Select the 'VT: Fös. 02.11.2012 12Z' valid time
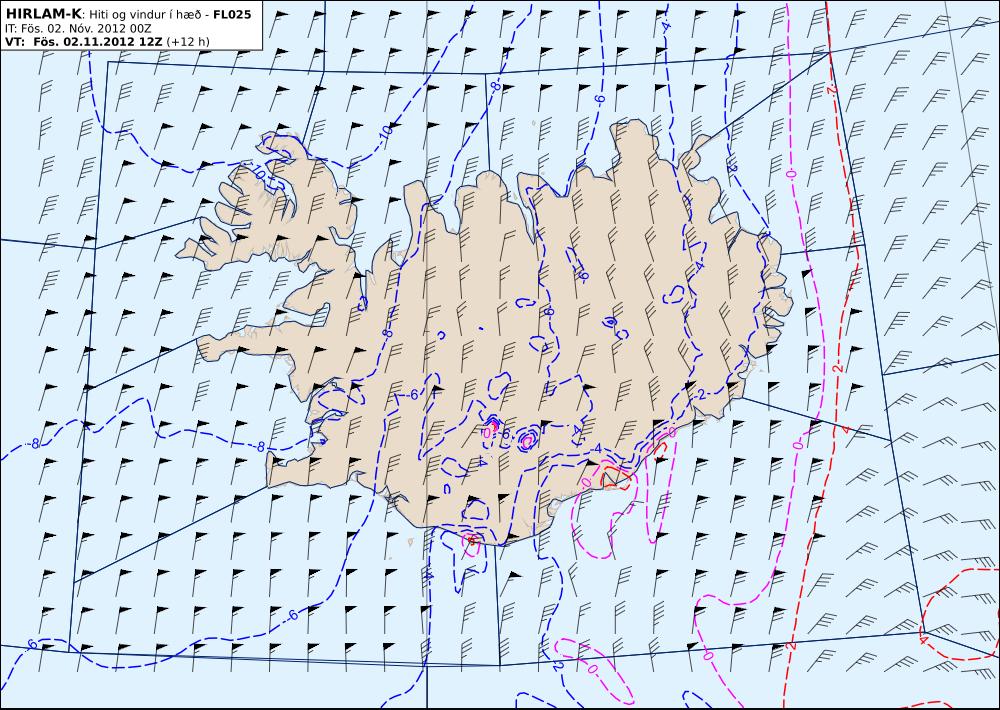Viewport: 1000px width, 710px height. pyautogui.click(x=84, y=41)
